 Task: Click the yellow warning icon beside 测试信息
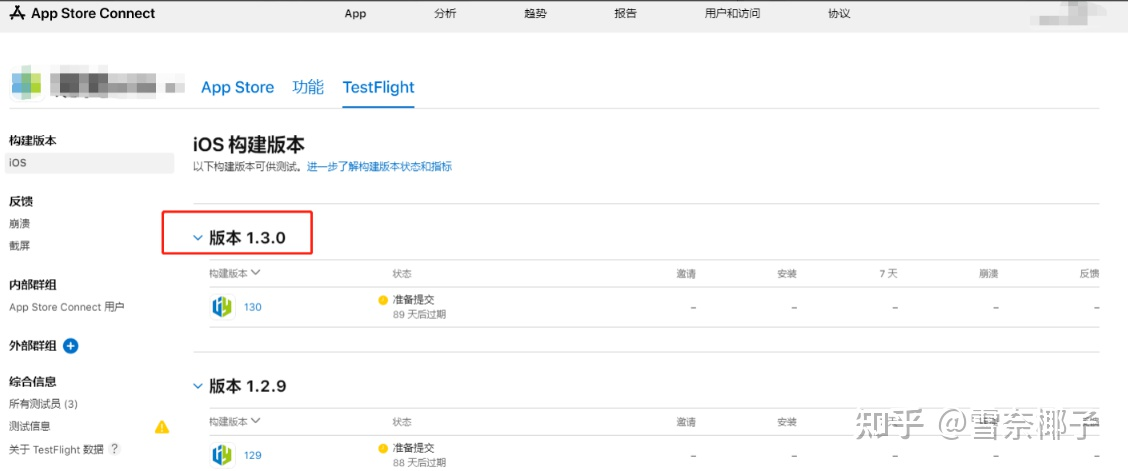(x=163, y=427)
